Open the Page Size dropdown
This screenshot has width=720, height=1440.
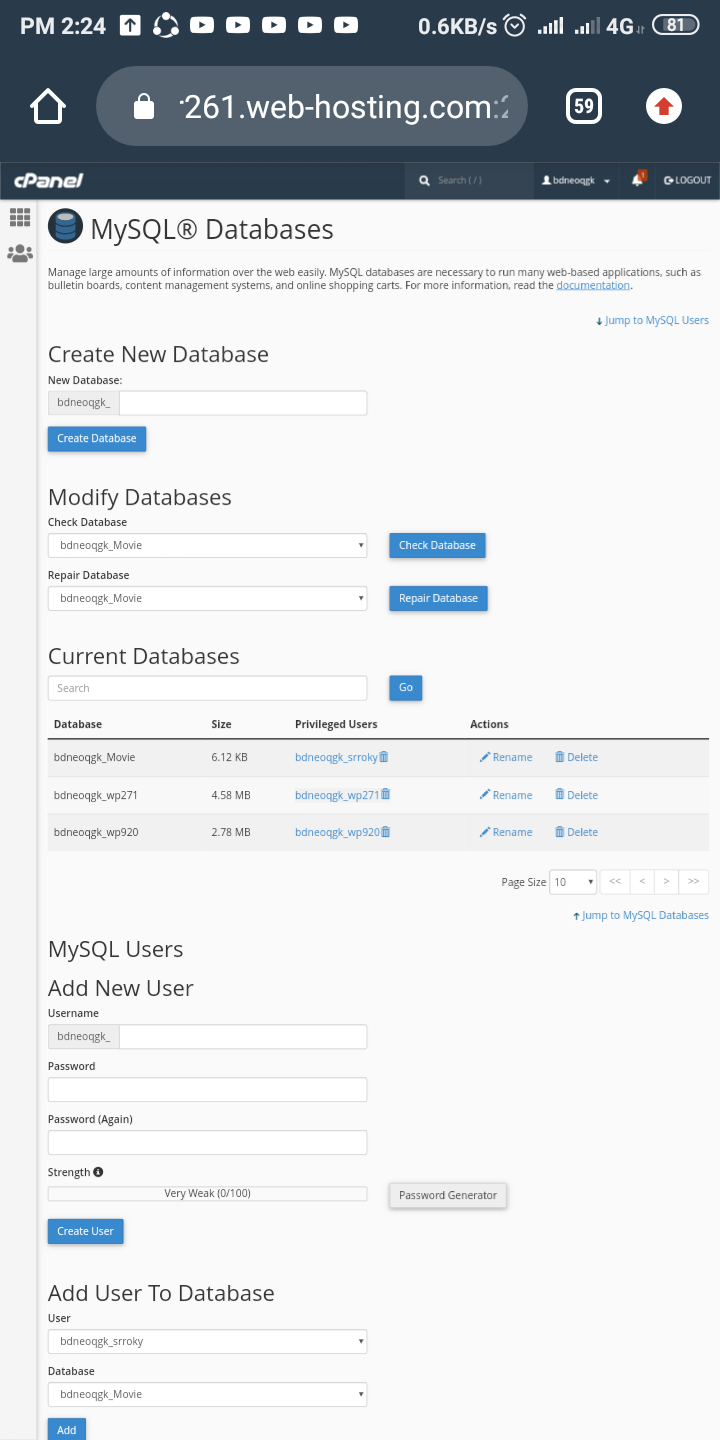574,882
